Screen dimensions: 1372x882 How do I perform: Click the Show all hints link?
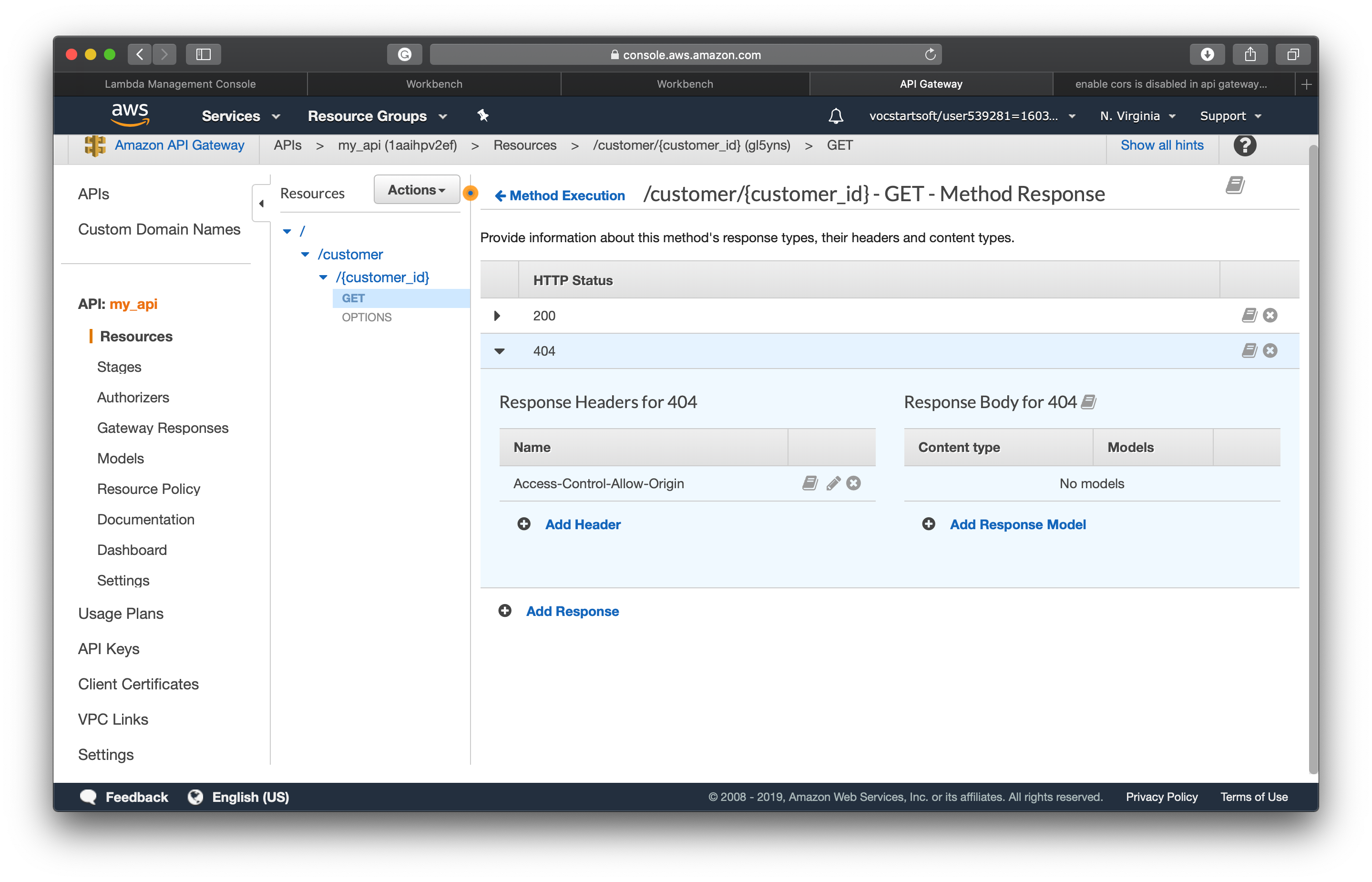point(1162,145)
